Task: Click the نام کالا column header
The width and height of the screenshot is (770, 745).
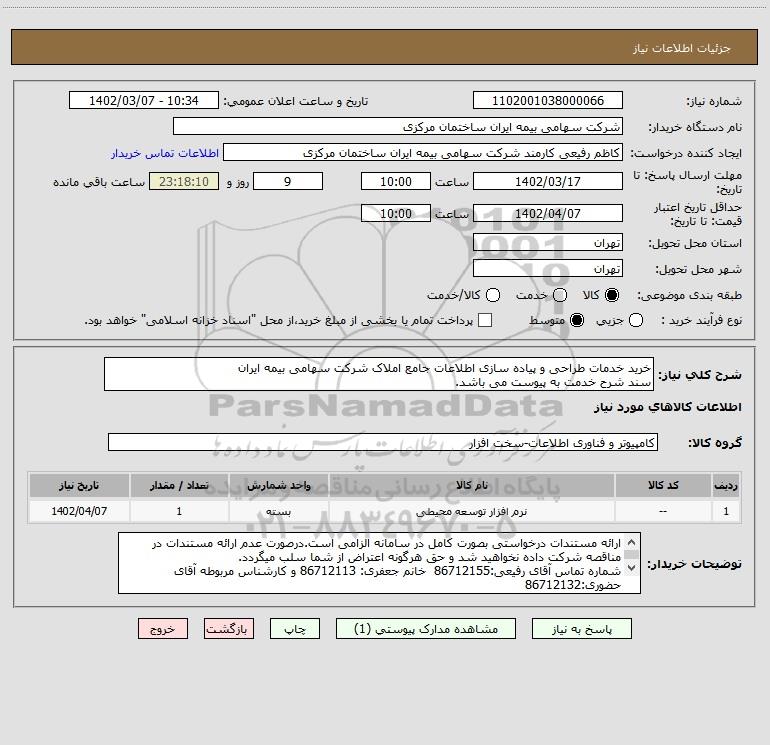Action: click(471, 485)
